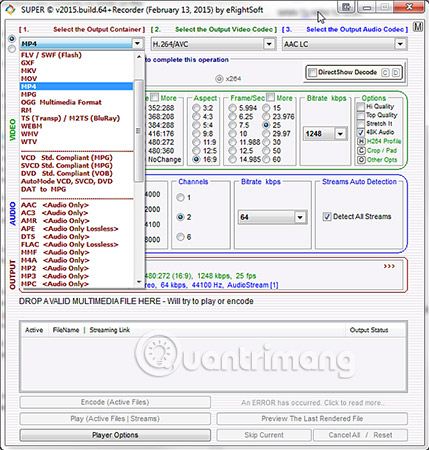Open Player Options
This screenshot has width=429, height=450.
(115, 435)
